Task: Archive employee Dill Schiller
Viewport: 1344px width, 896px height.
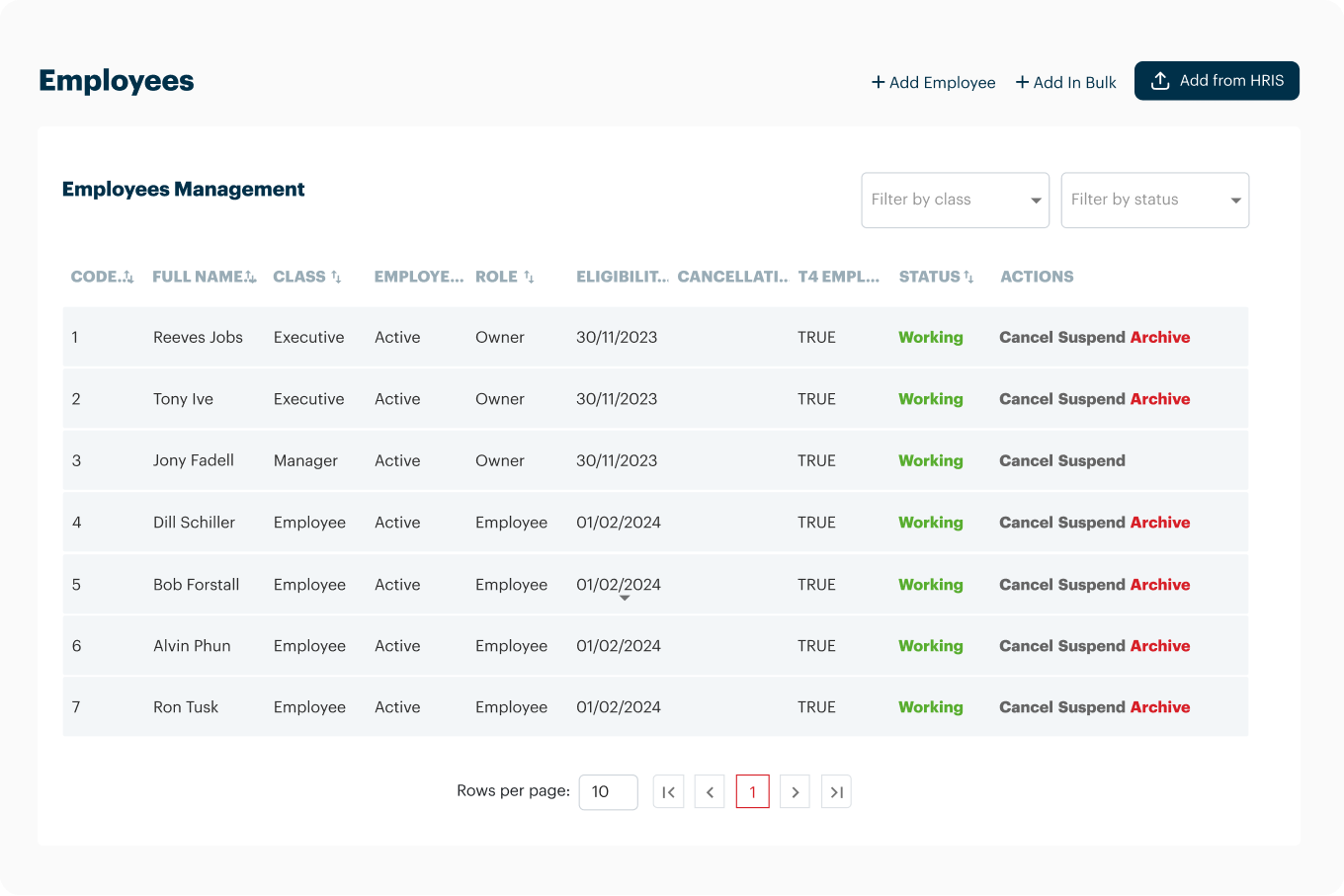Action: point(1160,523)
